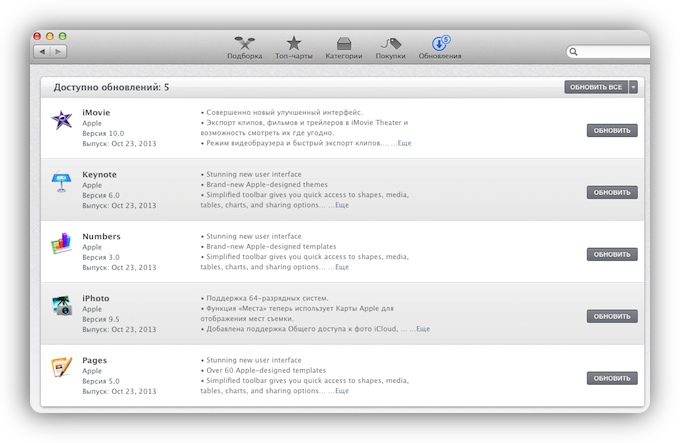Click the Numbers app title
The image size is (680, 443).
[101, 237]
